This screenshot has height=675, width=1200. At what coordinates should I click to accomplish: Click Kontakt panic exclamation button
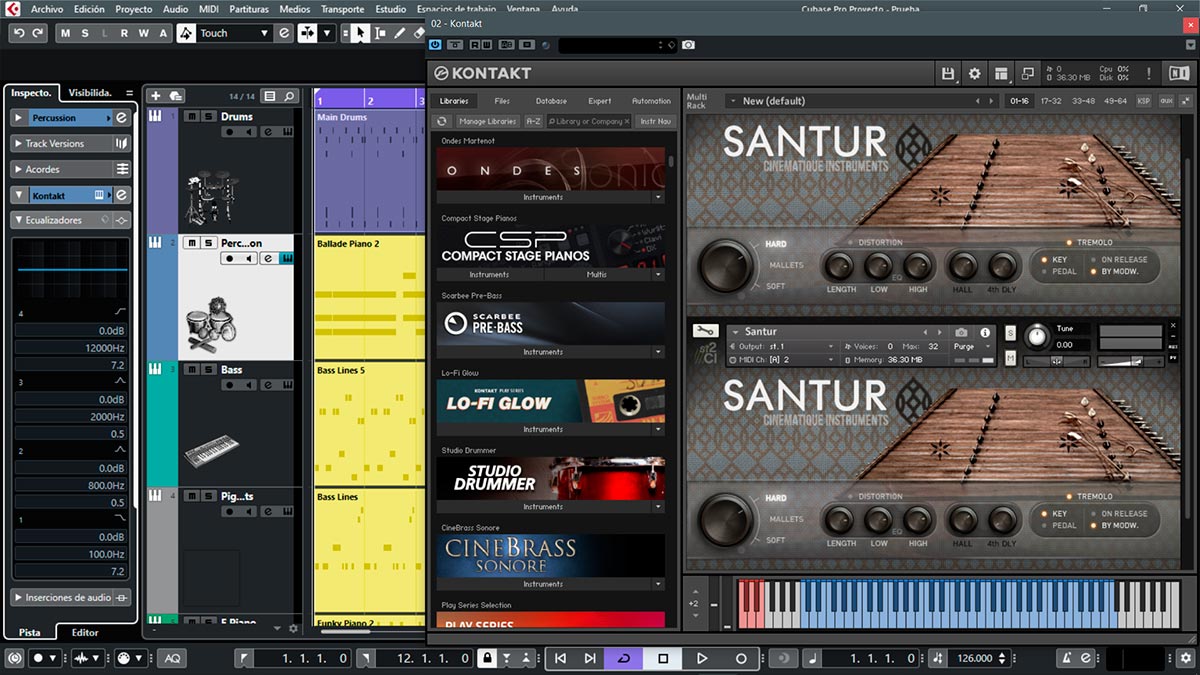click(x=1150, y=73)
